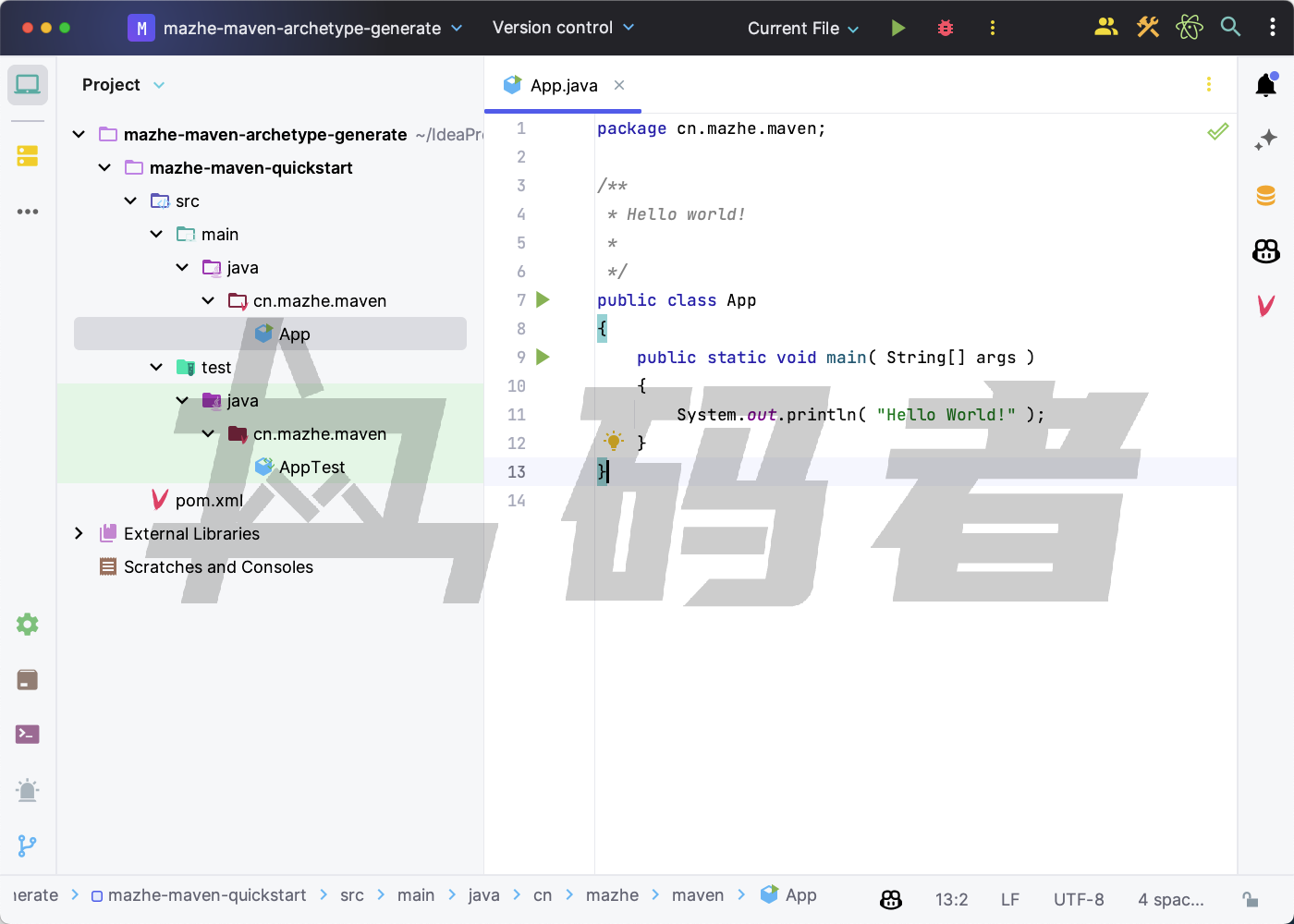Select AppTest in the project tree

pos(311,467)
